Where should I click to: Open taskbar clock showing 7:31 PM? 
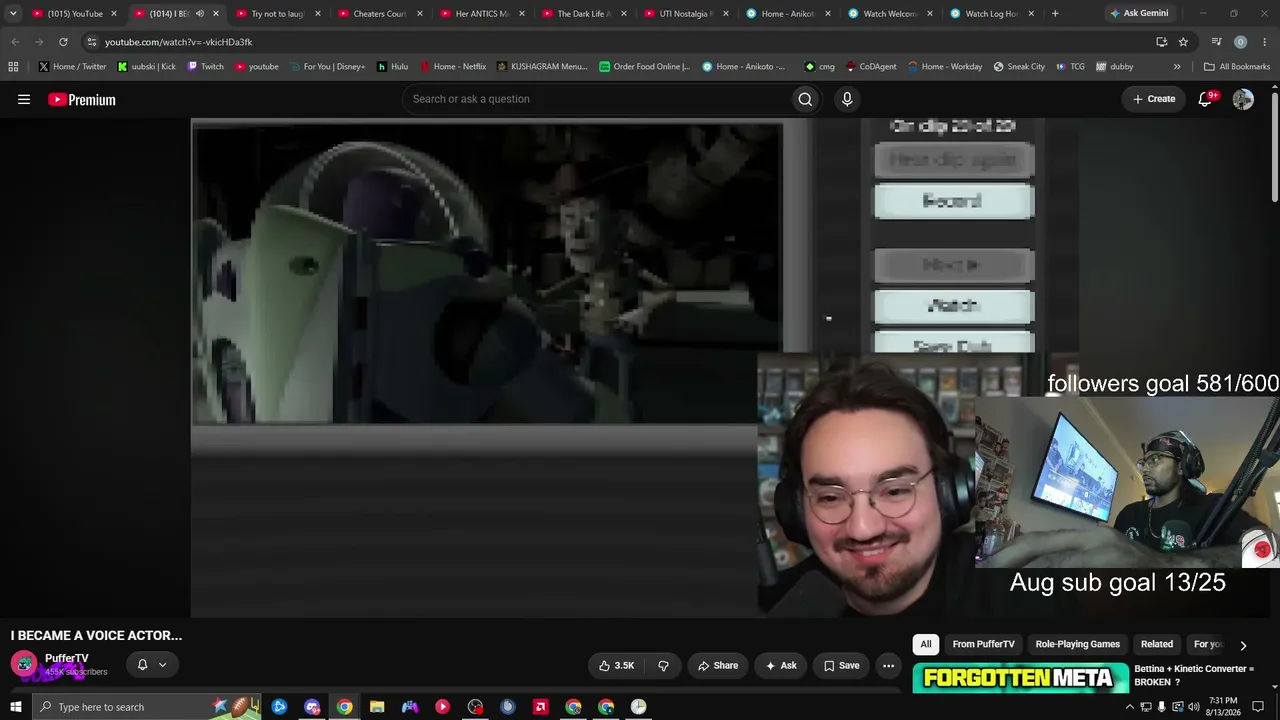pos(1222,707)
